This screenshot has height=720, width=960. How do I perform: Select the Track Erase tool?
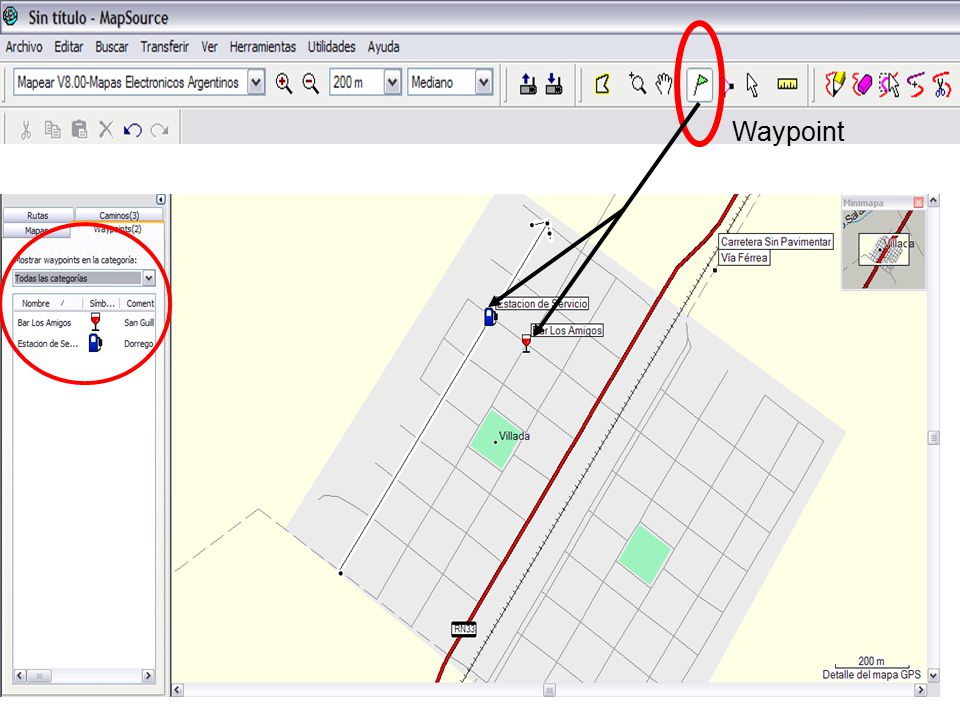click(x=861, y=84)
